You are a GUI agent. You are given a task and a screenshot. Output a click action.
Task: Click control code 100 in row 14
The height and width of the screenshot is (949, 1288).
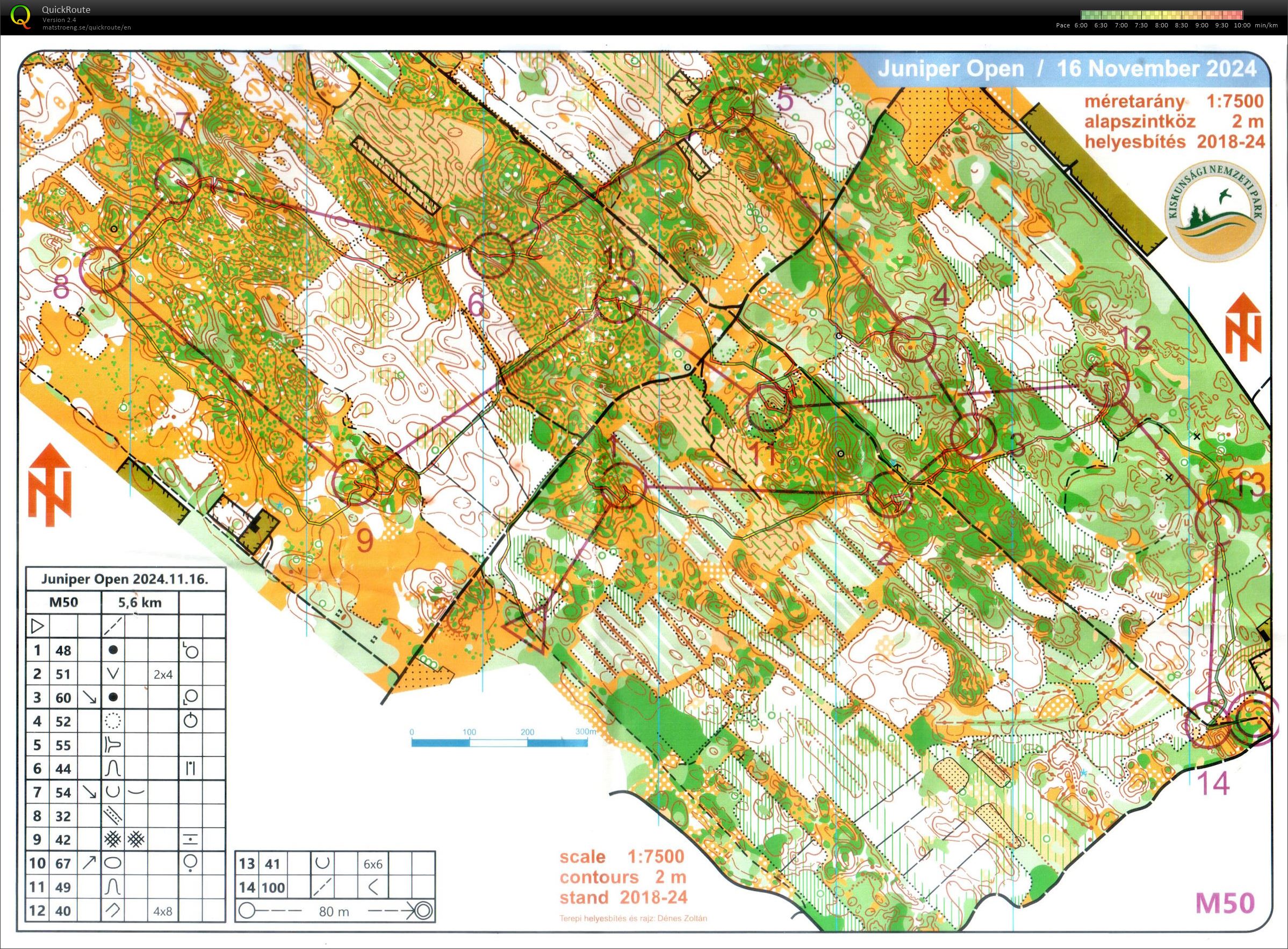click(273, 888)
